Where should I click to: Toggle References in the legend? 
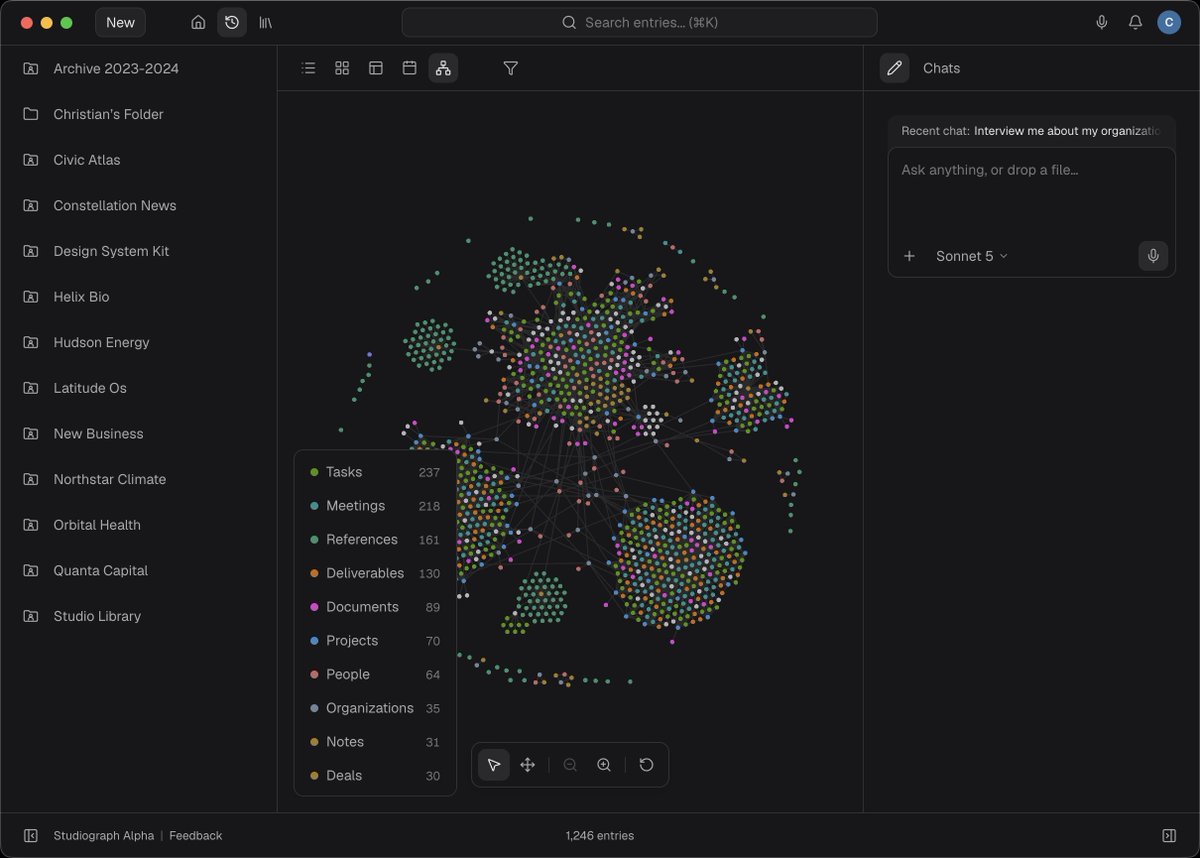[375, 539]
